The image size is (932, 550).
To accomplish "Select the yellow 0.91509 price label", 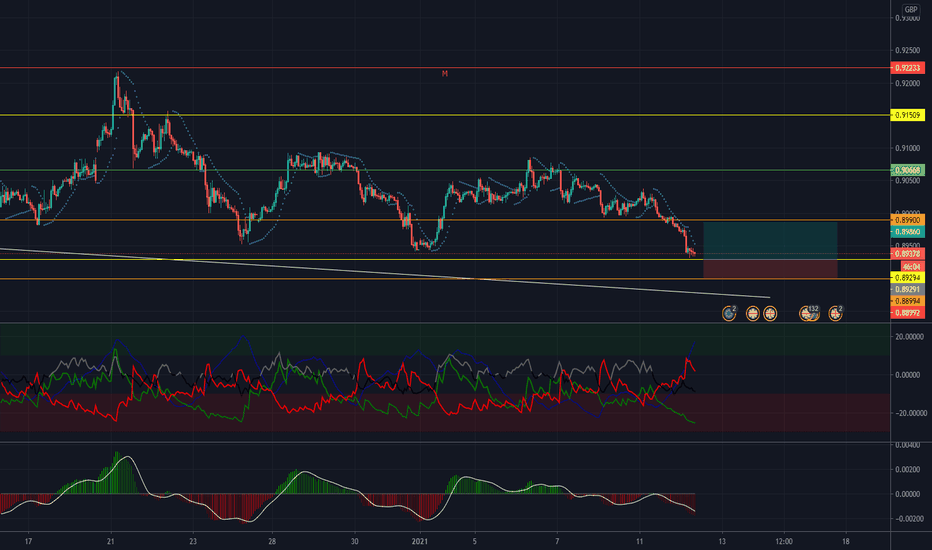I will (x=908, y=115).
